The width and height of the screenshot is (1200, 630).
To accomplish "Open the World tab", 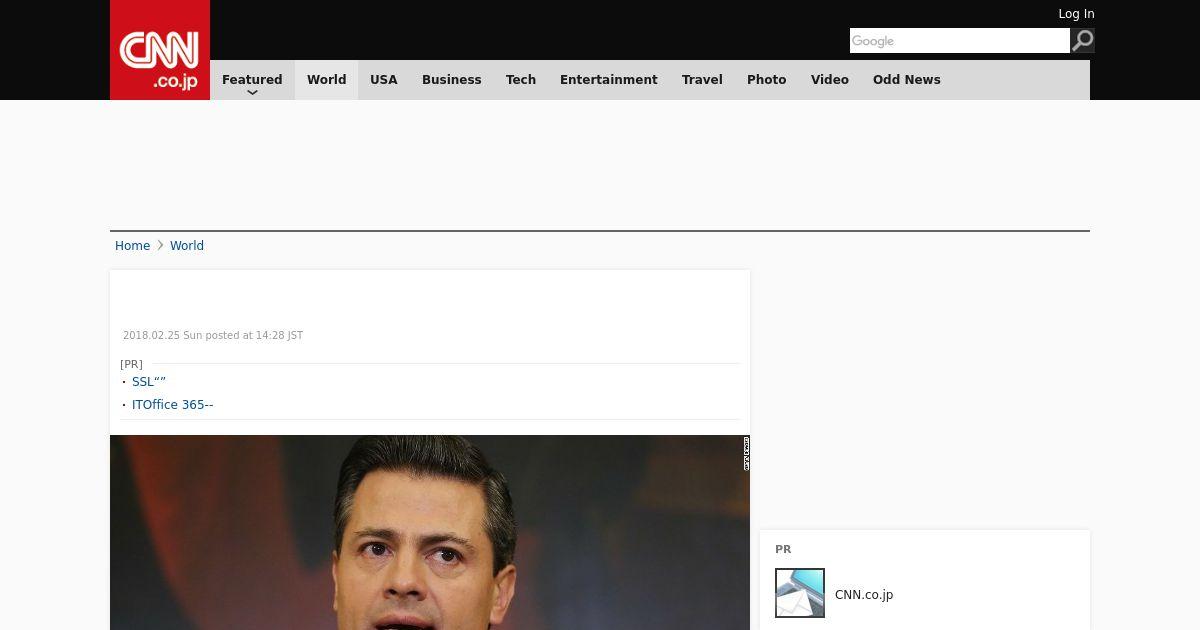I will tap(326, 80).
